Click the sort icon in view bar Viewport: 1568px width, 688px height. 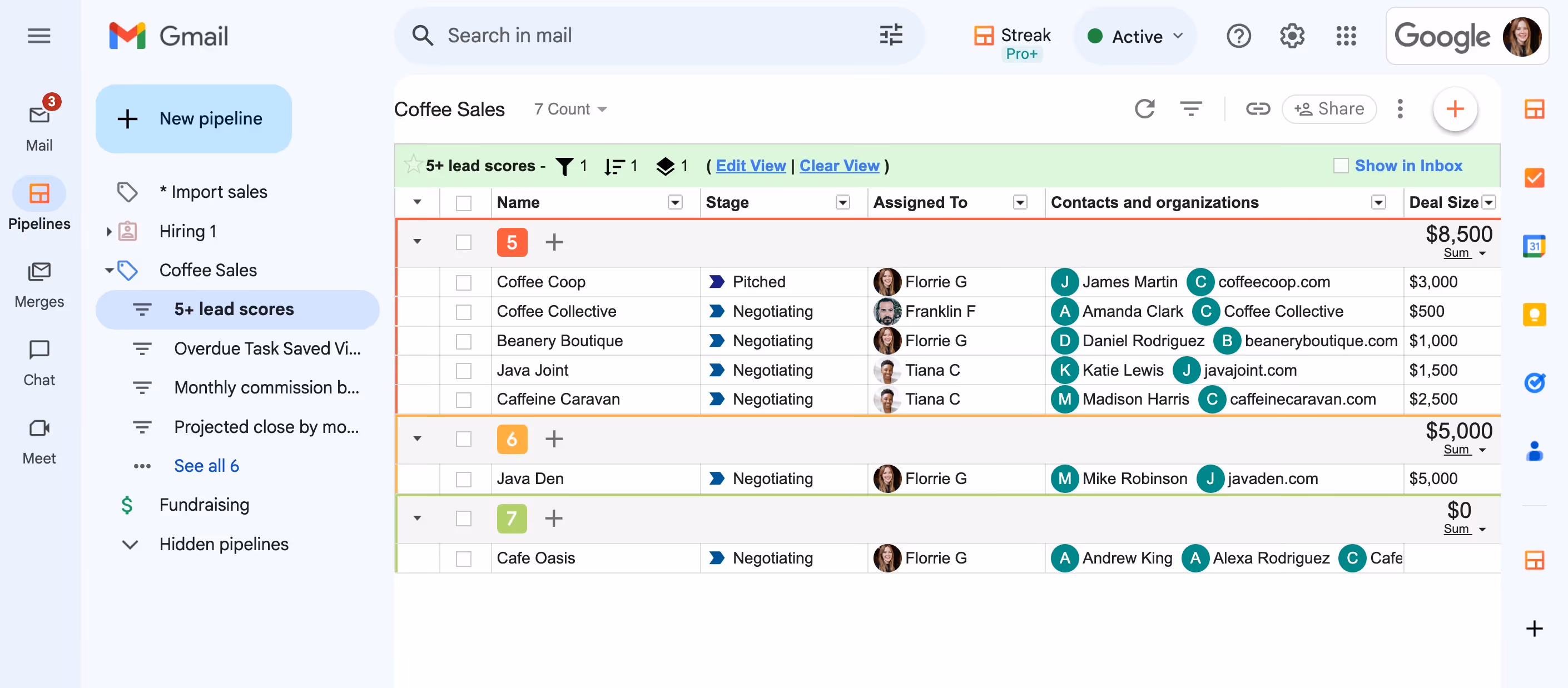[x=614, y=166]
